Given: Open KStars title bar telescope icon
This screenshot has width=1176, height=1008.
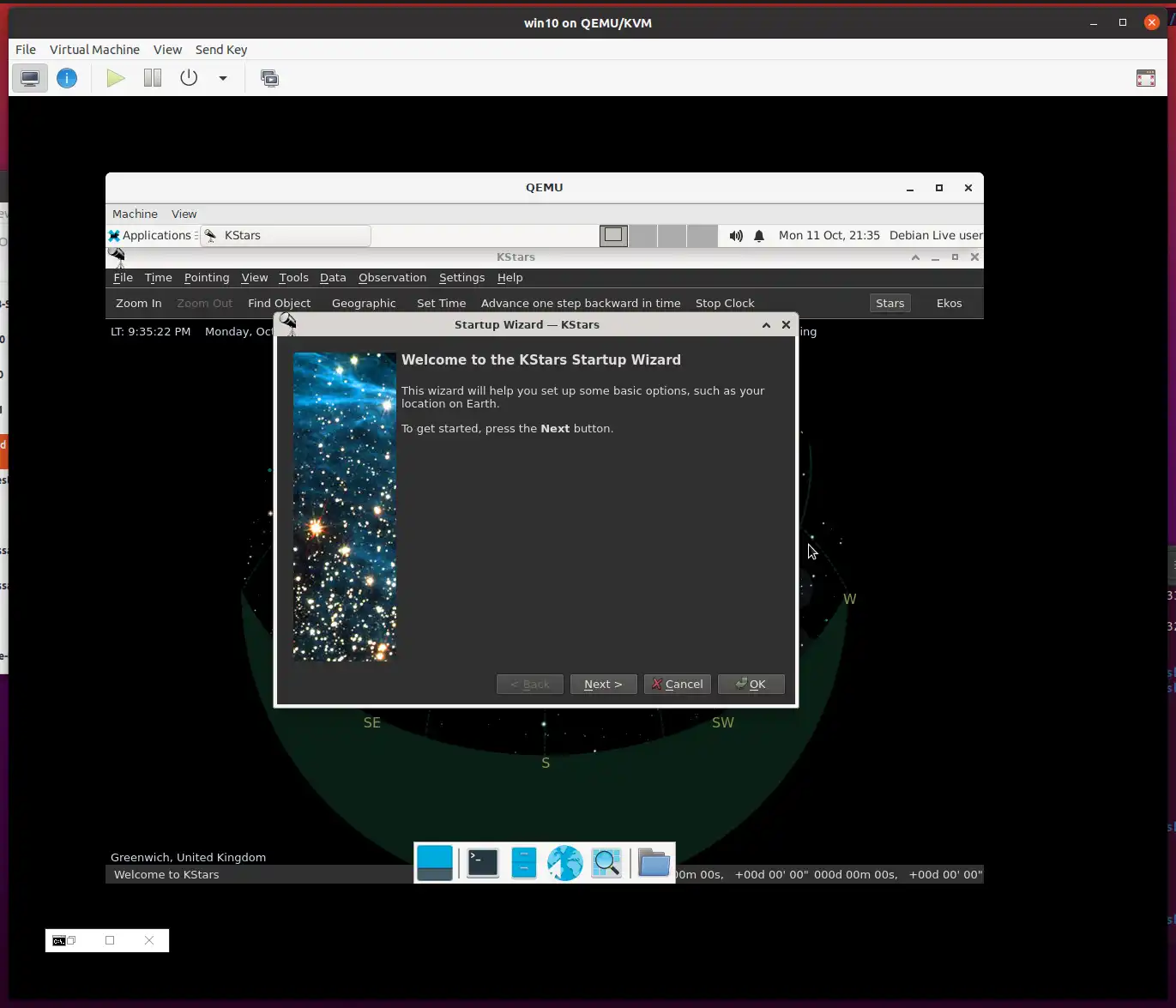Looking at the screenshot, I should tap(117, 256).
